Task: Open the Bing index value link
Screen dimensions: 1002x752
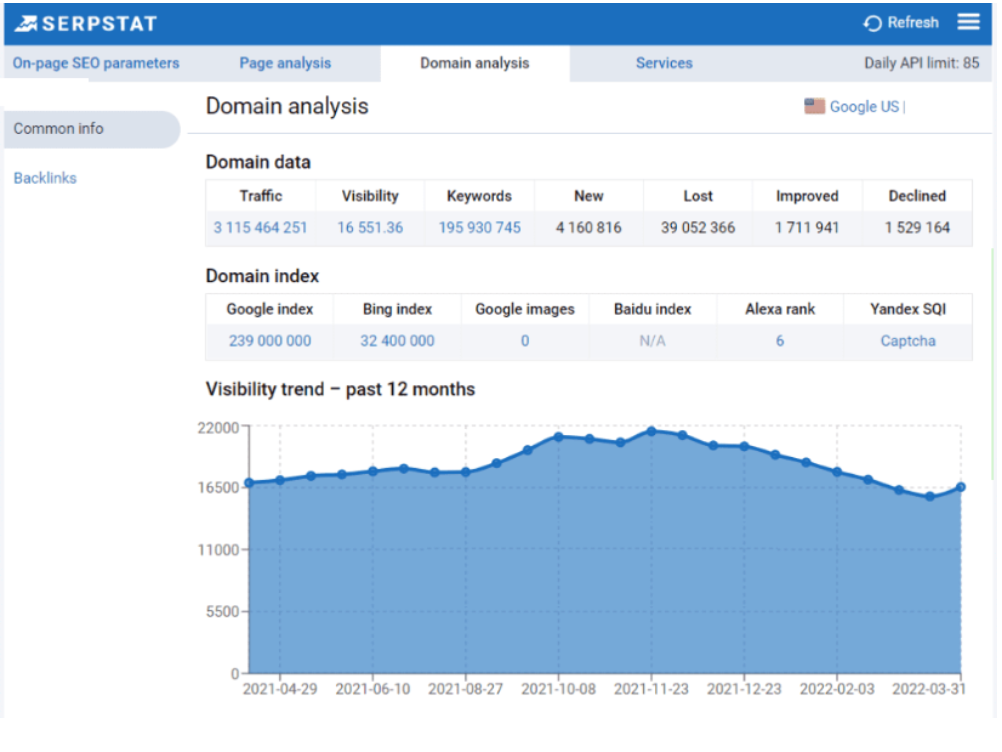Action: (396, 341)
